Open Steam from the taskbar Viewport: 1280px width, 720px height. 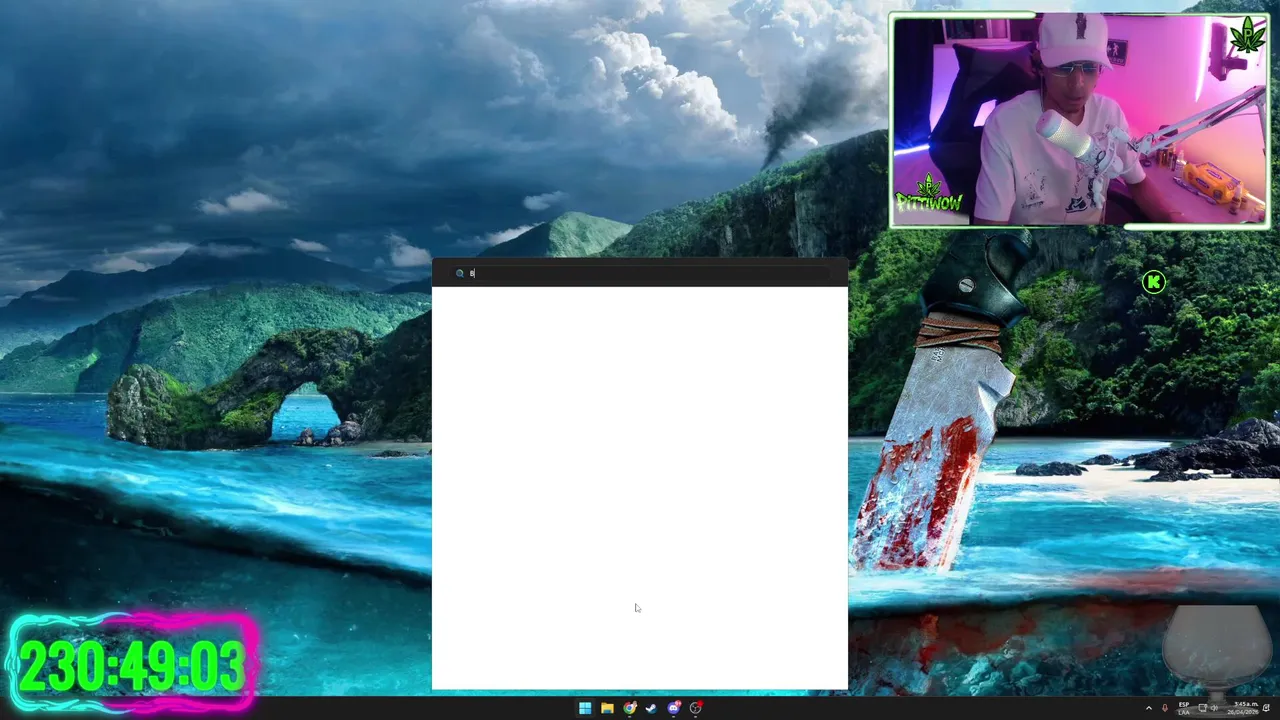point(651,708)
